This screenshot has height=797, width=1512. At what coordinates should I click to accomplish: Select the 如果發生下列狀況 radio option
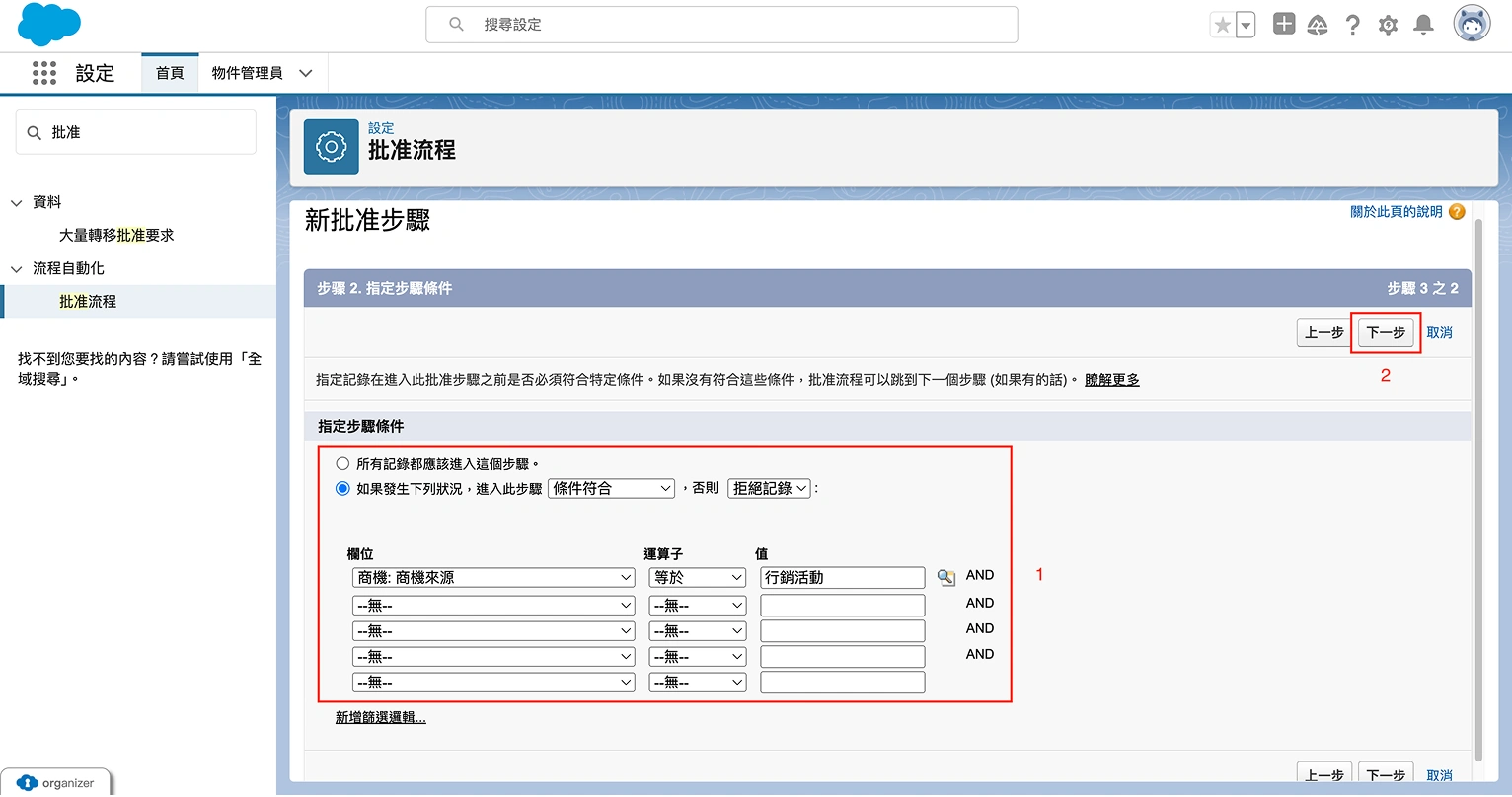[x=342, y=488]
